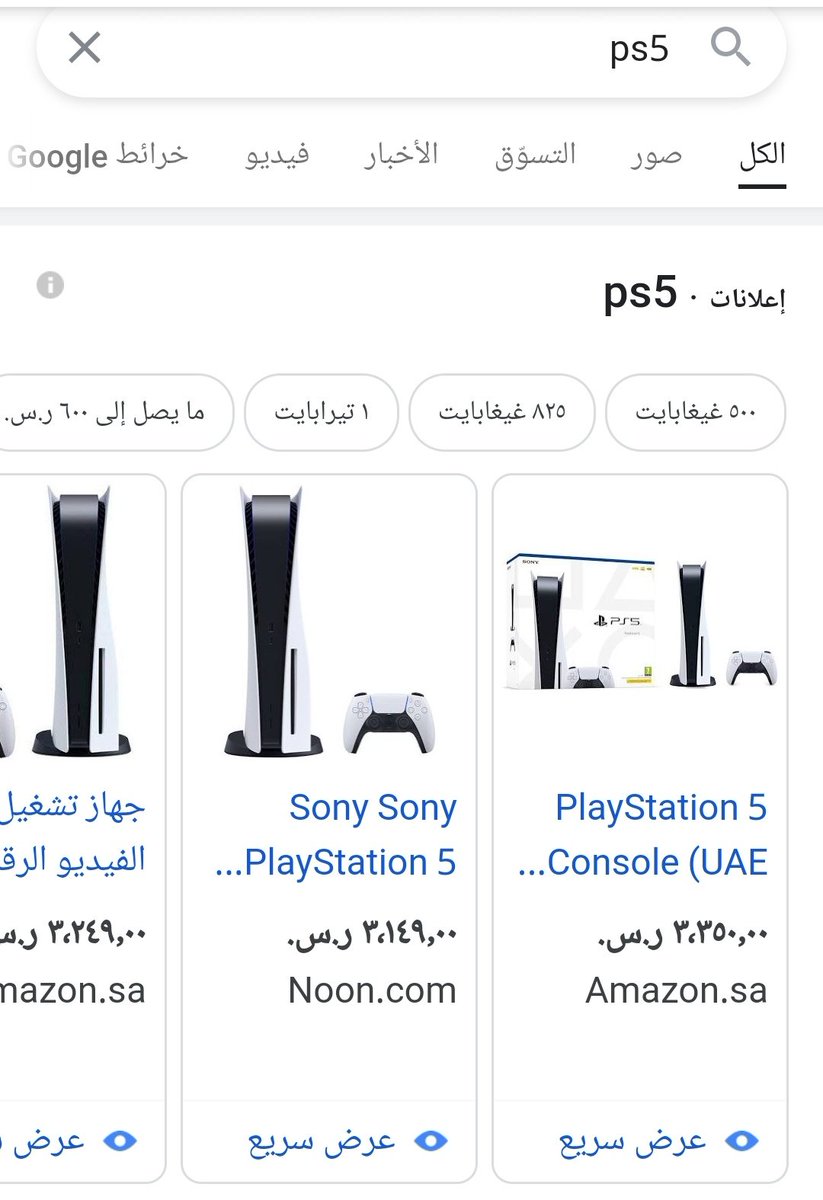This screenshot has height=1200, width=823.
Task: Select the ٥٠٠ غيغابايت filter chip
Action: click(x=696, y=412)
